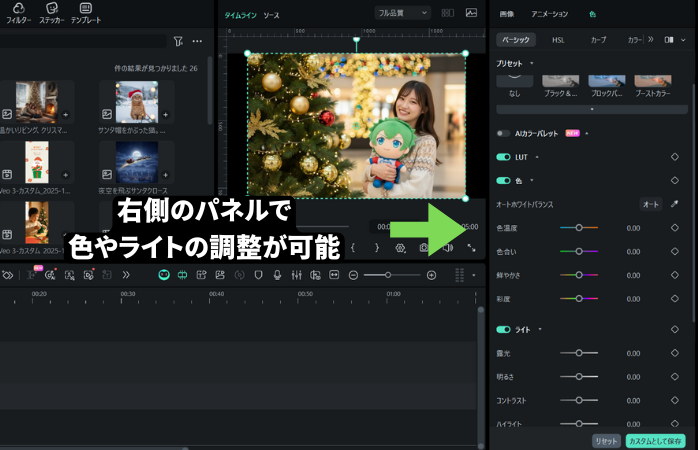700x450 pixels.
Task: Click the marker shield icon
Action: point(258,275)
